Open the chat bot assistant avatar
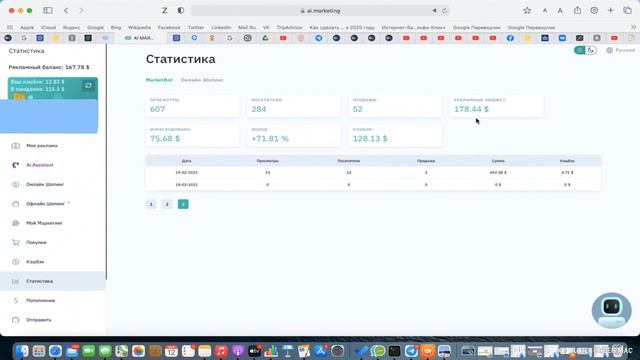The height and width of the screenshot is (360, 640). coord(611,310)
